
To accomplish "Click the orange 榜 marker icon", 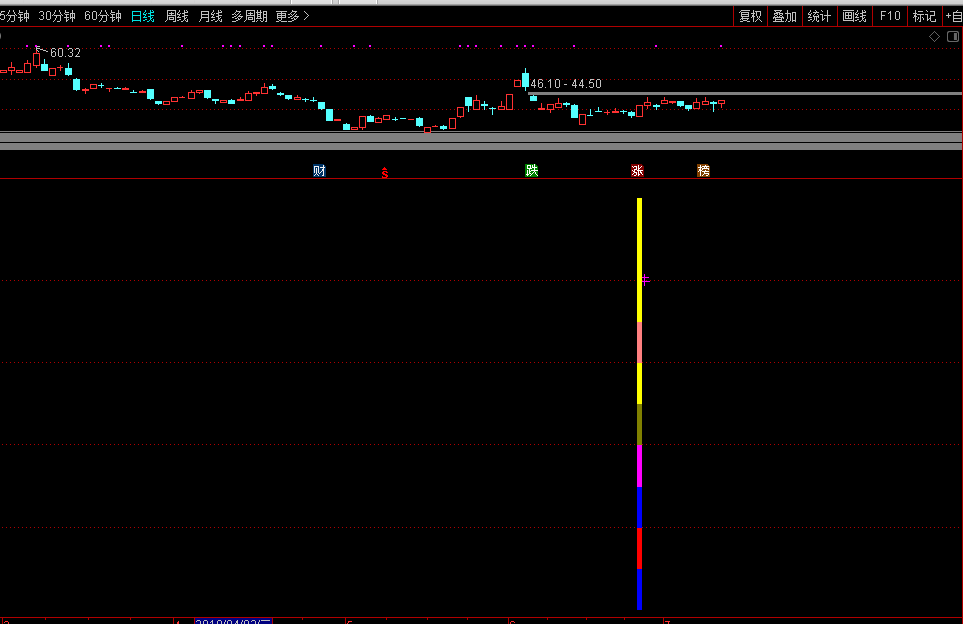I will [x=703, y=171].
